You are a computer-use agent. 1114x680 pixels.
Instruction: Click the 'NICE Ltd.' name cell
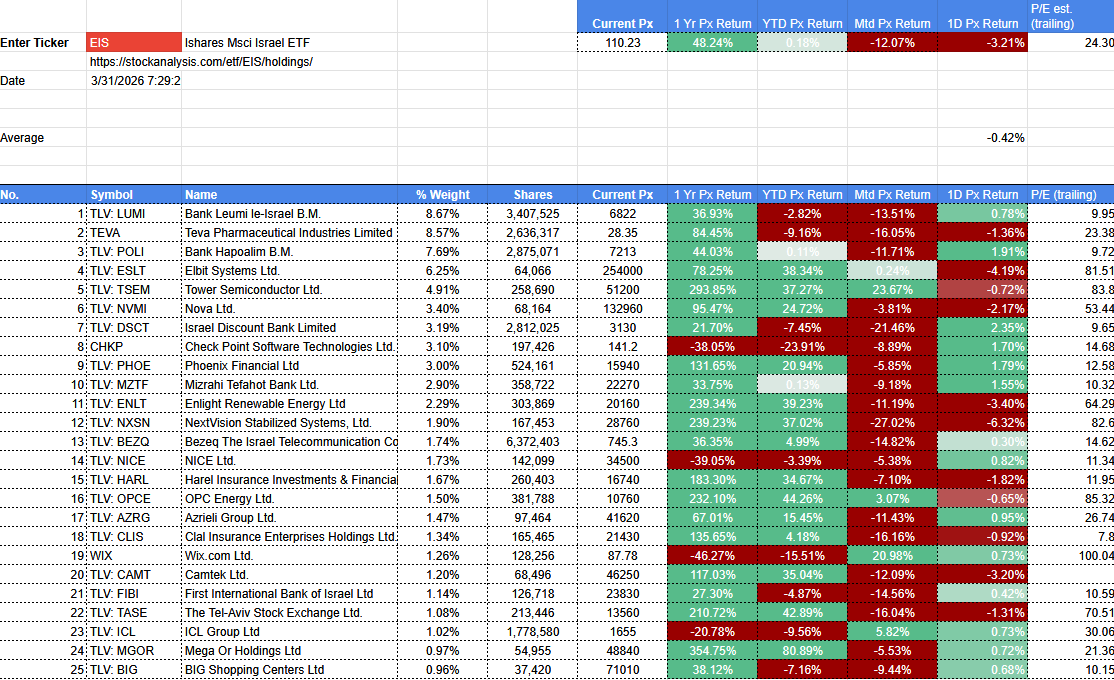click(x=289, y=460)
